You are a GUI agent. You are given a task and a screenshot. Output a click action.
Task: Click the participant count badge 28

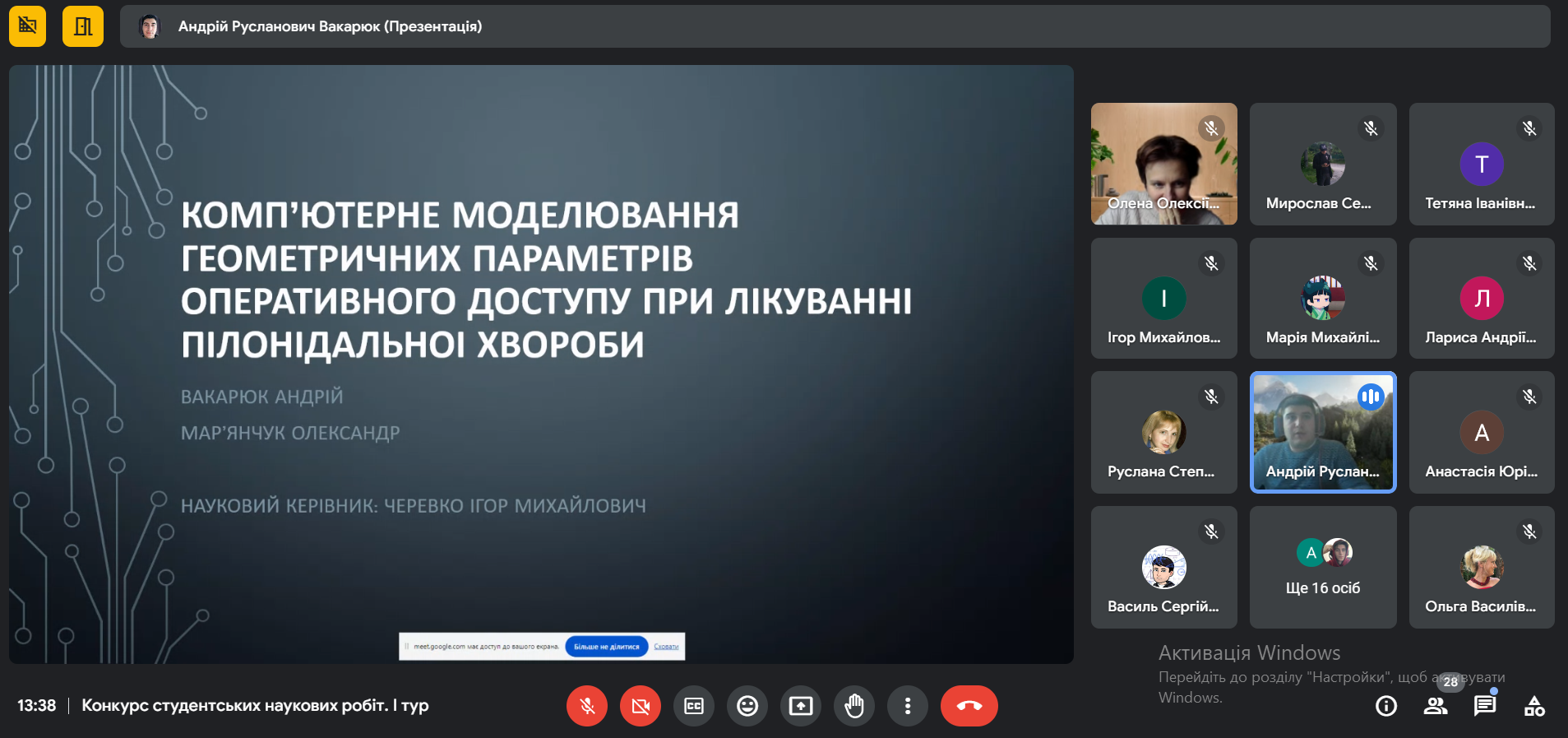click(1450, 681)
